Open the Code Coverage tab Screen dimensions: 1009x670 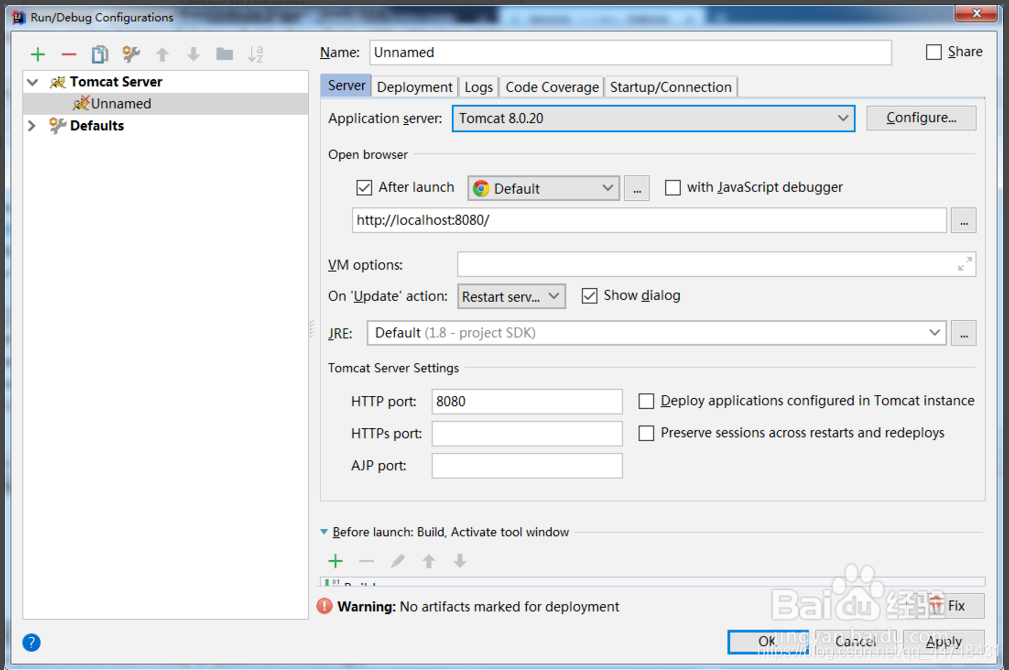point(552,87)
